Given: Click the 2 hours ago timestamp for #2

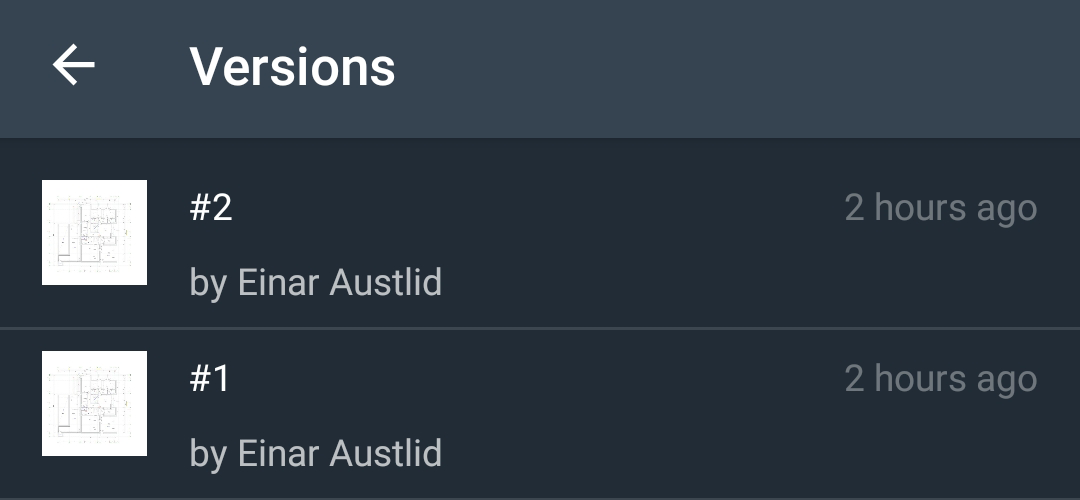Looking at the screenshot, I should point(941,209).
